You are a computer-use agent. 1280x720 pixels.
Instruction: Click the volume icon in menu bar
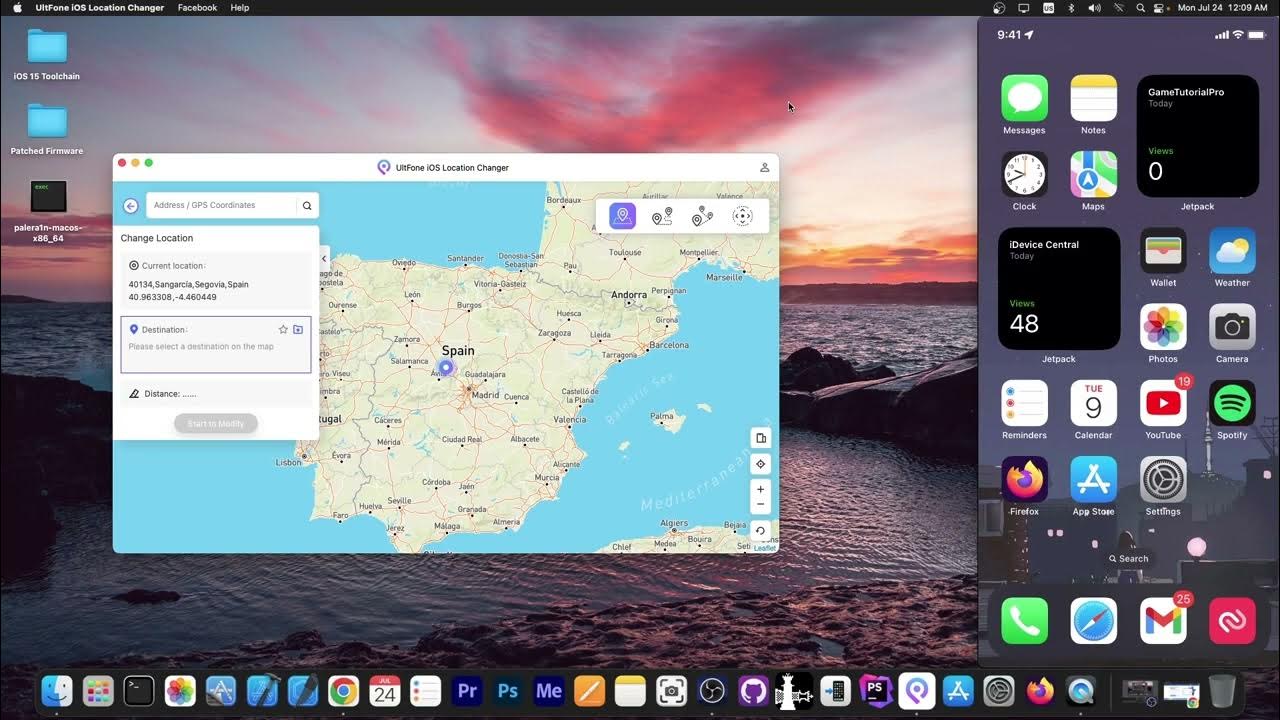pyautogui.click(x=1094, y=8)
